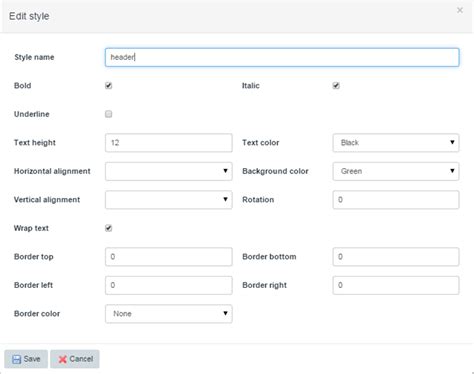The image size is (474, 374).
Task: Click the 'Background color' label
Action: tap(275, 171)
